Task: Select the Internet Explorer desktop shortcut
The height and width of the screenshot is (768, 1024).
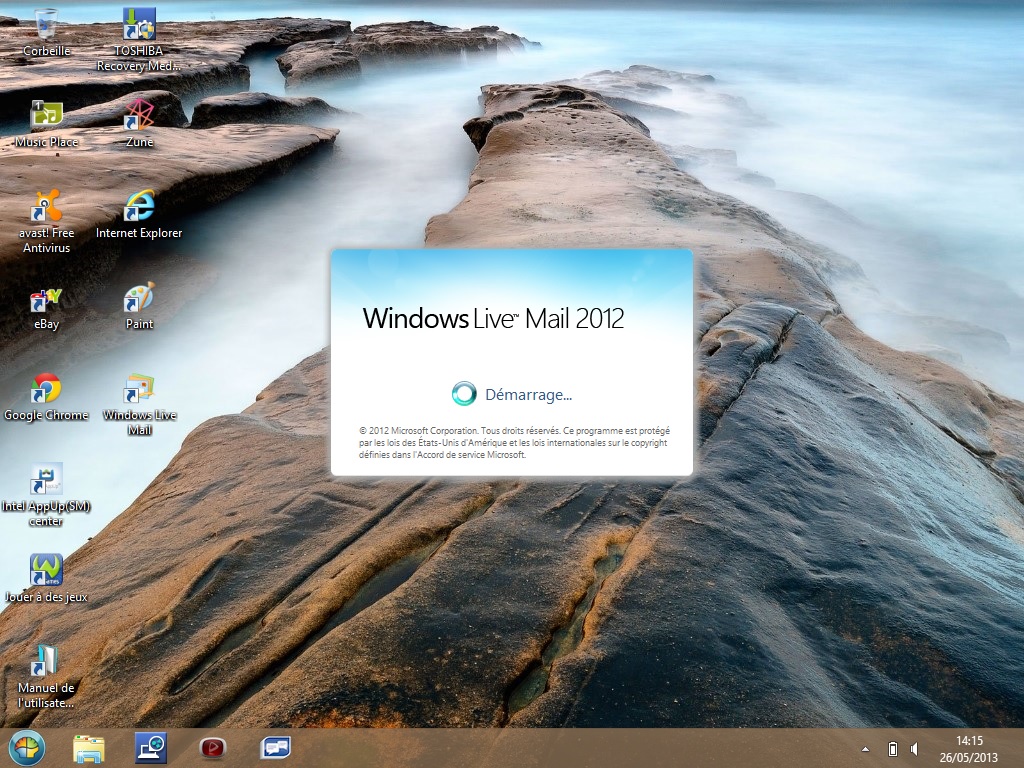Action: coord(138,214)
